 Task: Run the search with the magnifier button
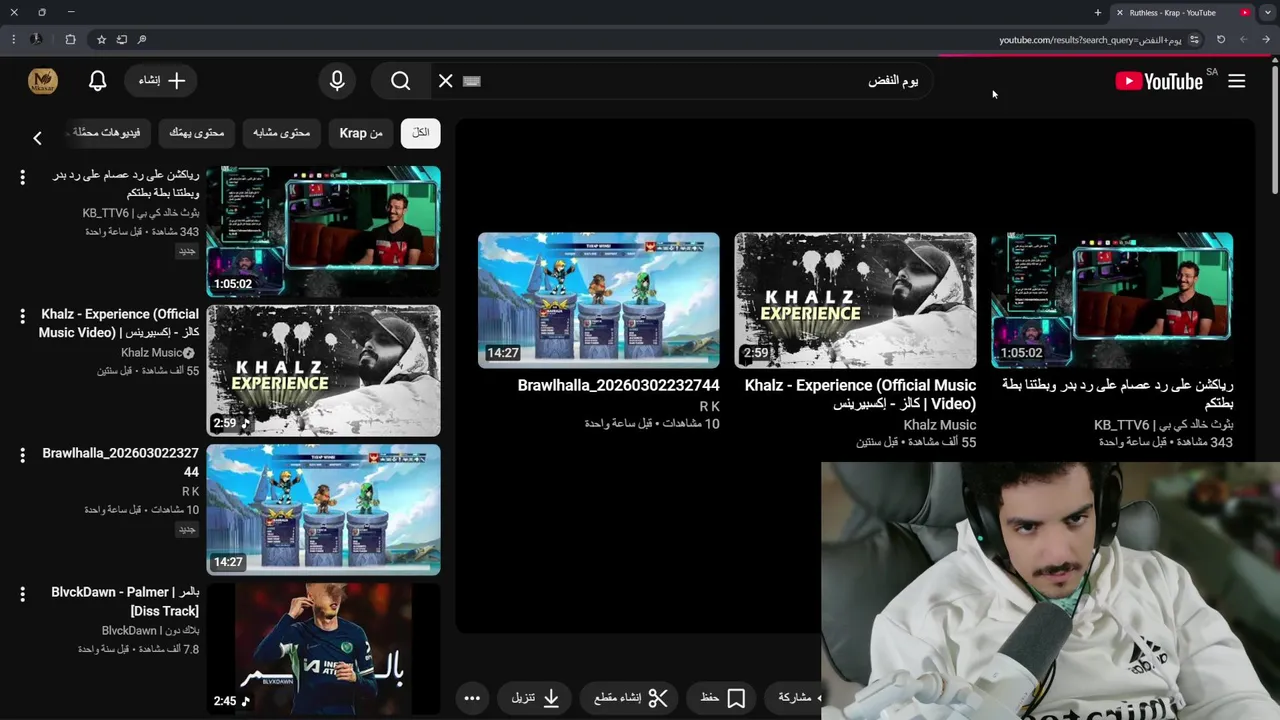(401, 81)
